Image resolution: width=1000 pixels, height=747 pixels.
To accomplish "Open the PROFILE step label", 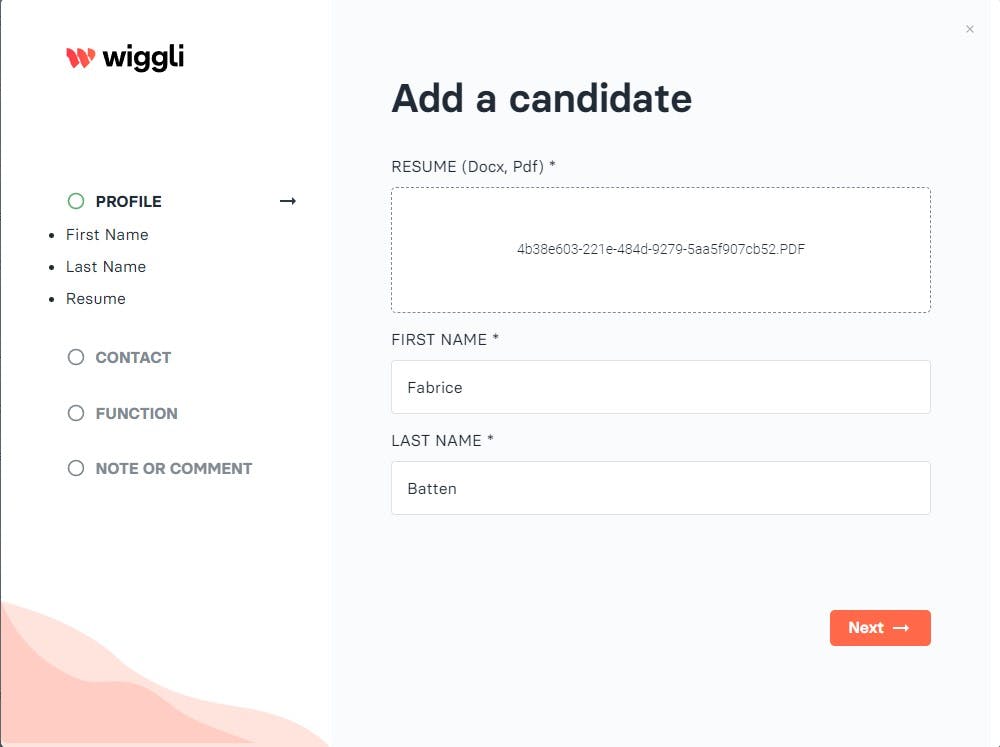I will tap(128, 201).
